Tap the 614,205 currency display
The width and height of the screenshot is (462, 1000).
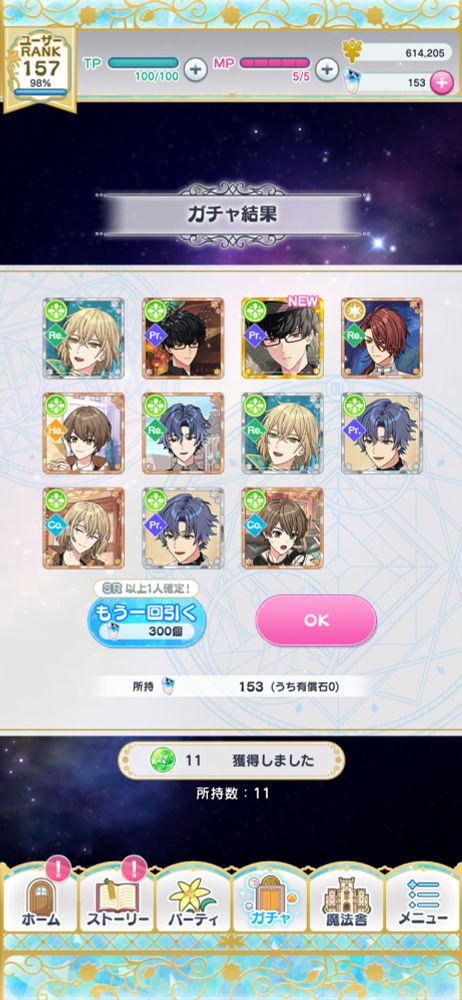click(398, 53)
